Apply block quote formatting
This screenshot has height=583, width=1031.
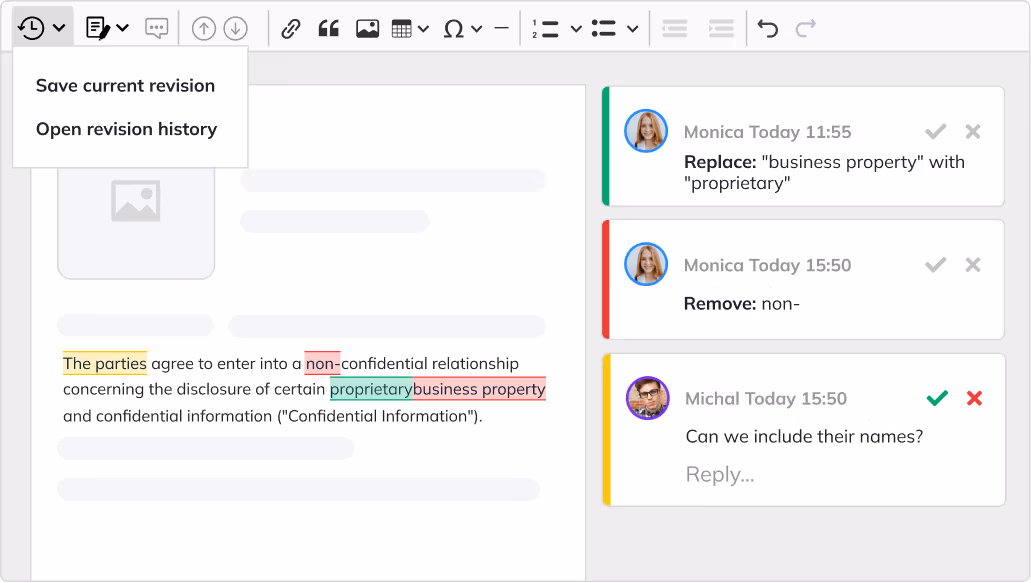pos(328,28)
